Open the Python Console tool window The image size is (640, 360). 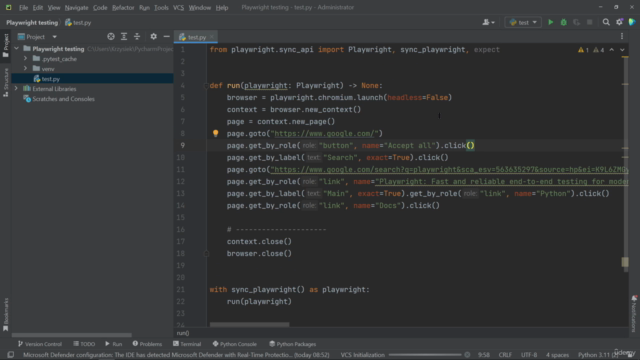(x=235, y=344)
